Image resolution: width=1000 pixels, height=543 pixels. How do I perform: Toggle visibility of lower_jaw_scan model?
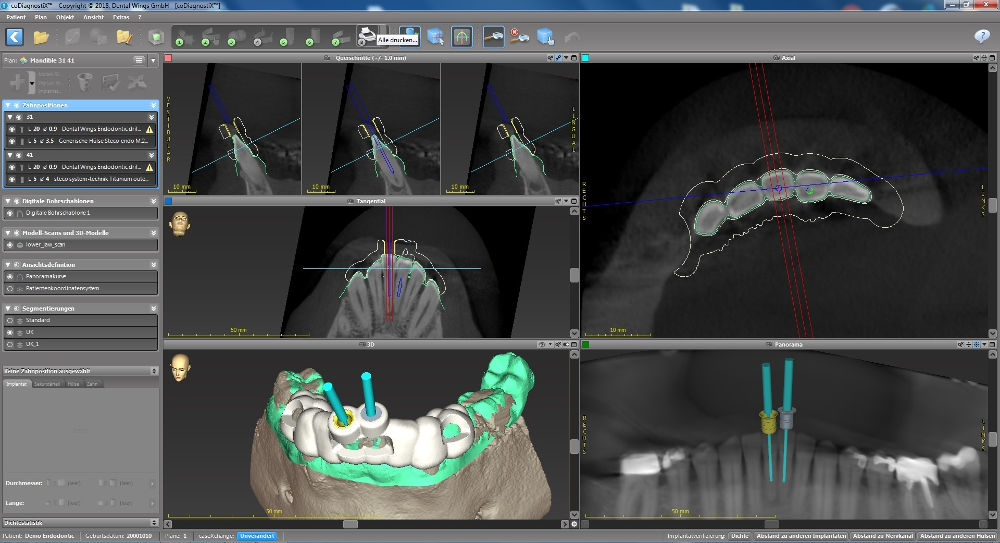tap(11, 244)
